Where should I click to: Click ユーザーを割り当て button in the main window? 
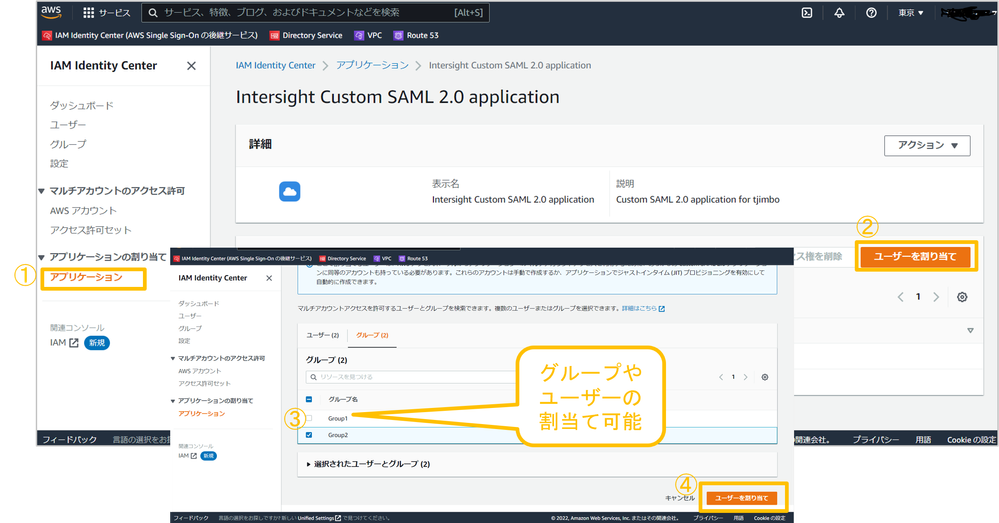pyautogui.click(x=915, y=256)
